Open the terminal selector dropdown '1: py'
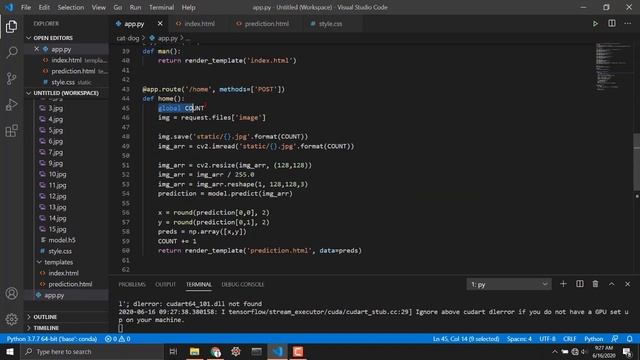The height and width of the screenshot is (360, 640). pos(509,284)
